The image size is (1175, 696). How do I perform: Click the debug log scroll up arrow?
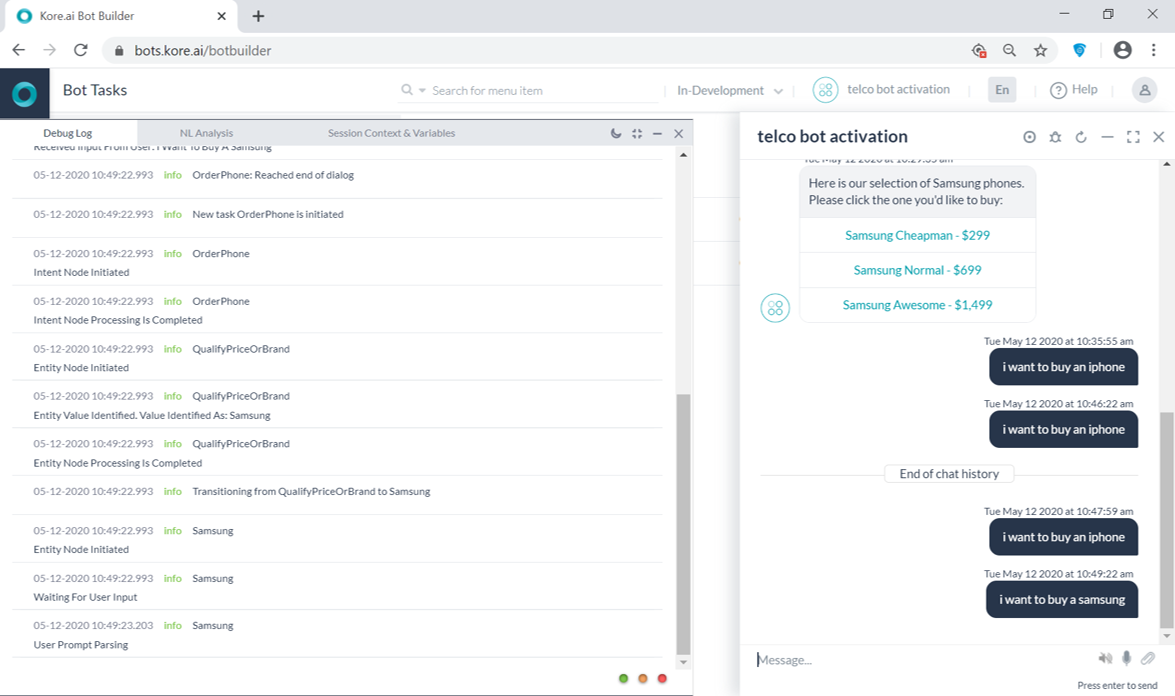coord(683,155)
